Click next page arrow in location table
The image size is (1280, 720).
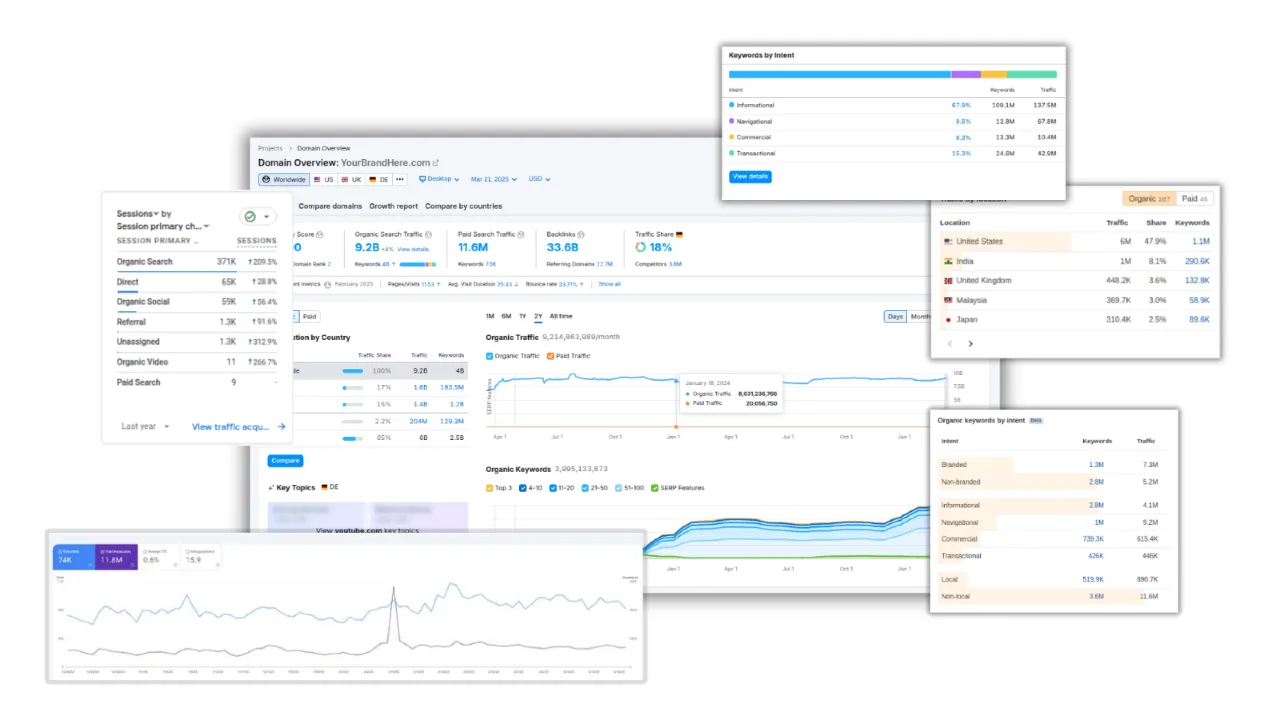tap(970, 344)
